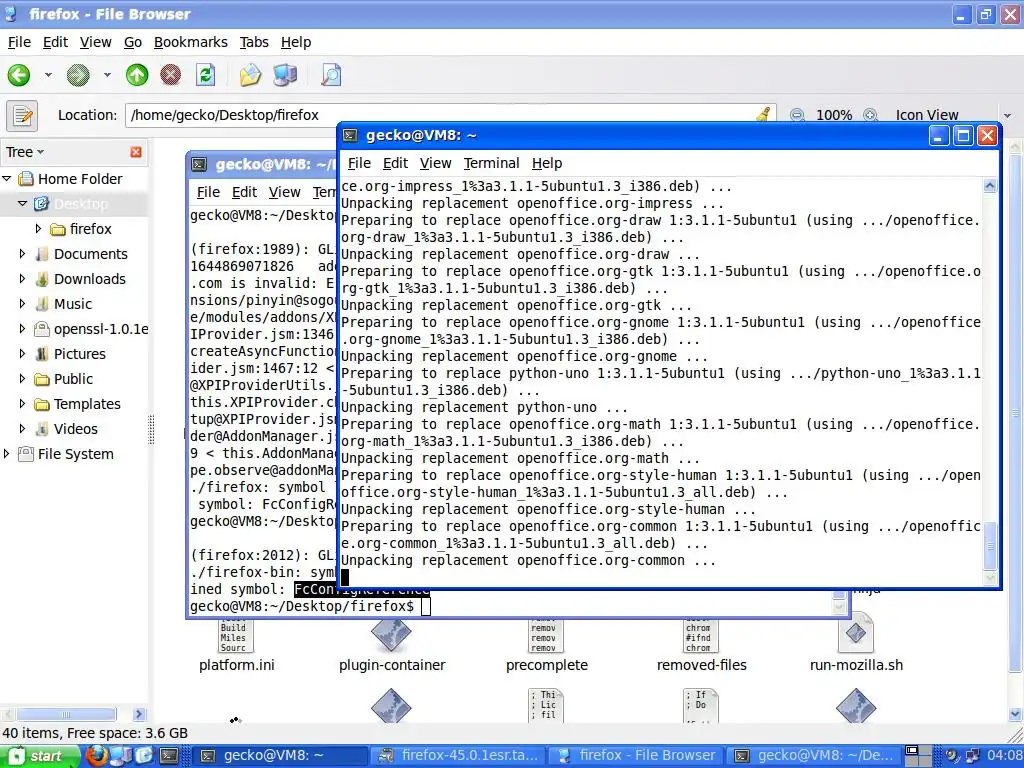
Task: Switch to firefox-45.0.1esr.ta... taskbar entry
Action: point(460,756)
